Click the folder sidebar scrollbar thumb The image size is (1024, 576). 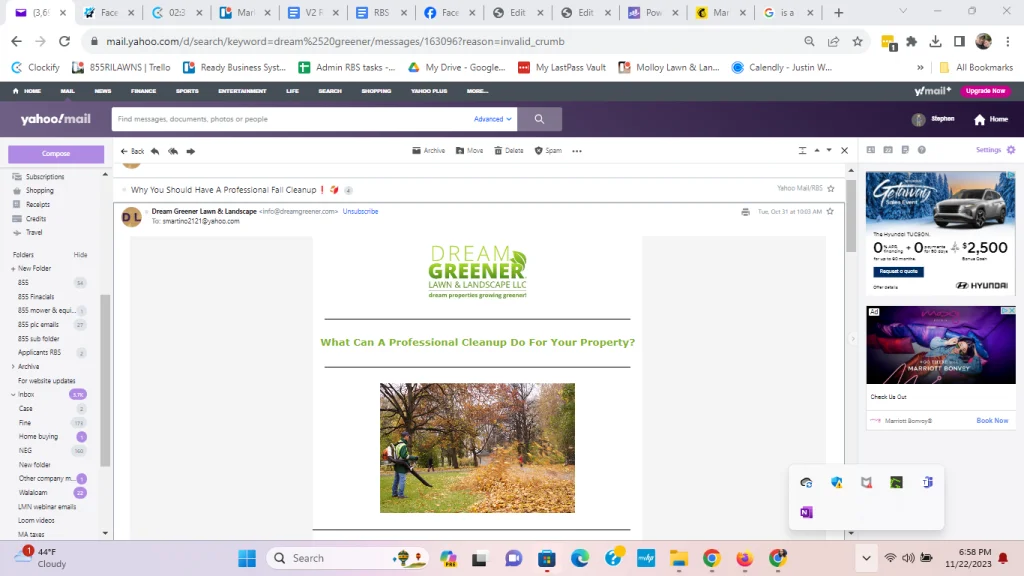[x=104, y=380]
